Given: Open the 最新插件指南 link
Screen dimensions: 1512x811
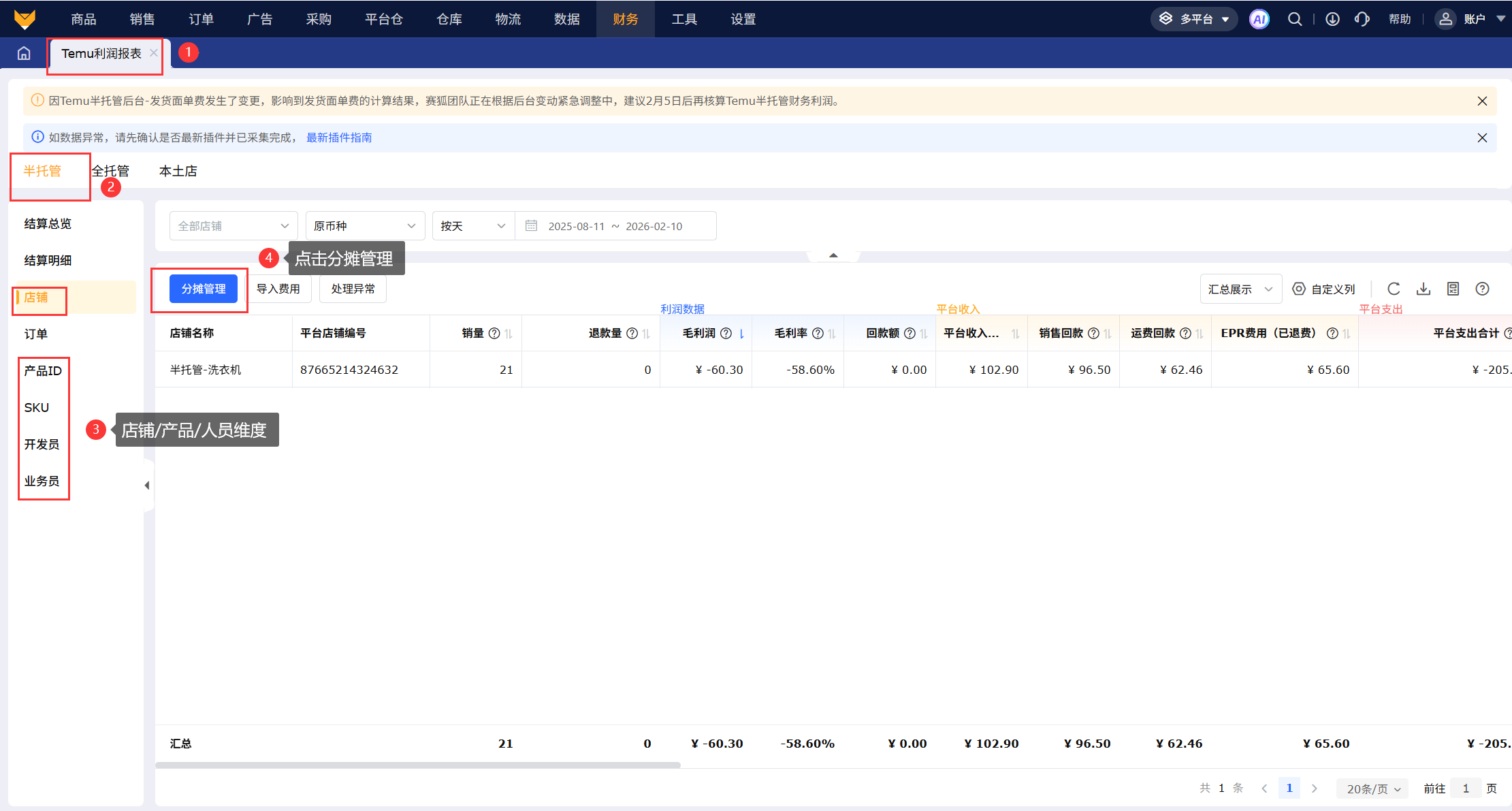Looking at the screenshot, I should (338, 138).
